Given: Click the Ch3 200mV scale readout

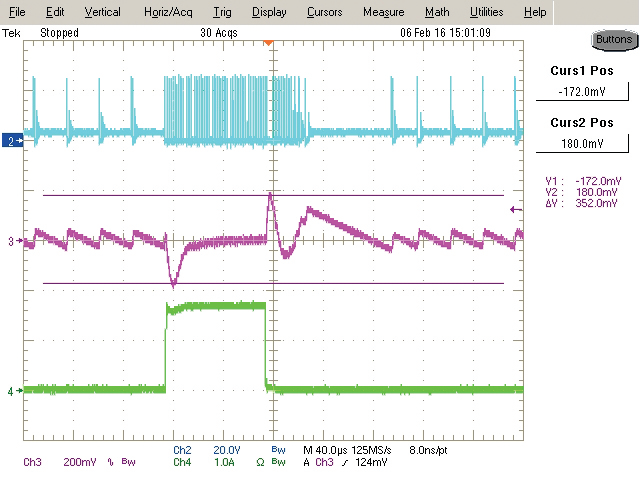Looking at the screenshot, I should click(x=60, y=462).
